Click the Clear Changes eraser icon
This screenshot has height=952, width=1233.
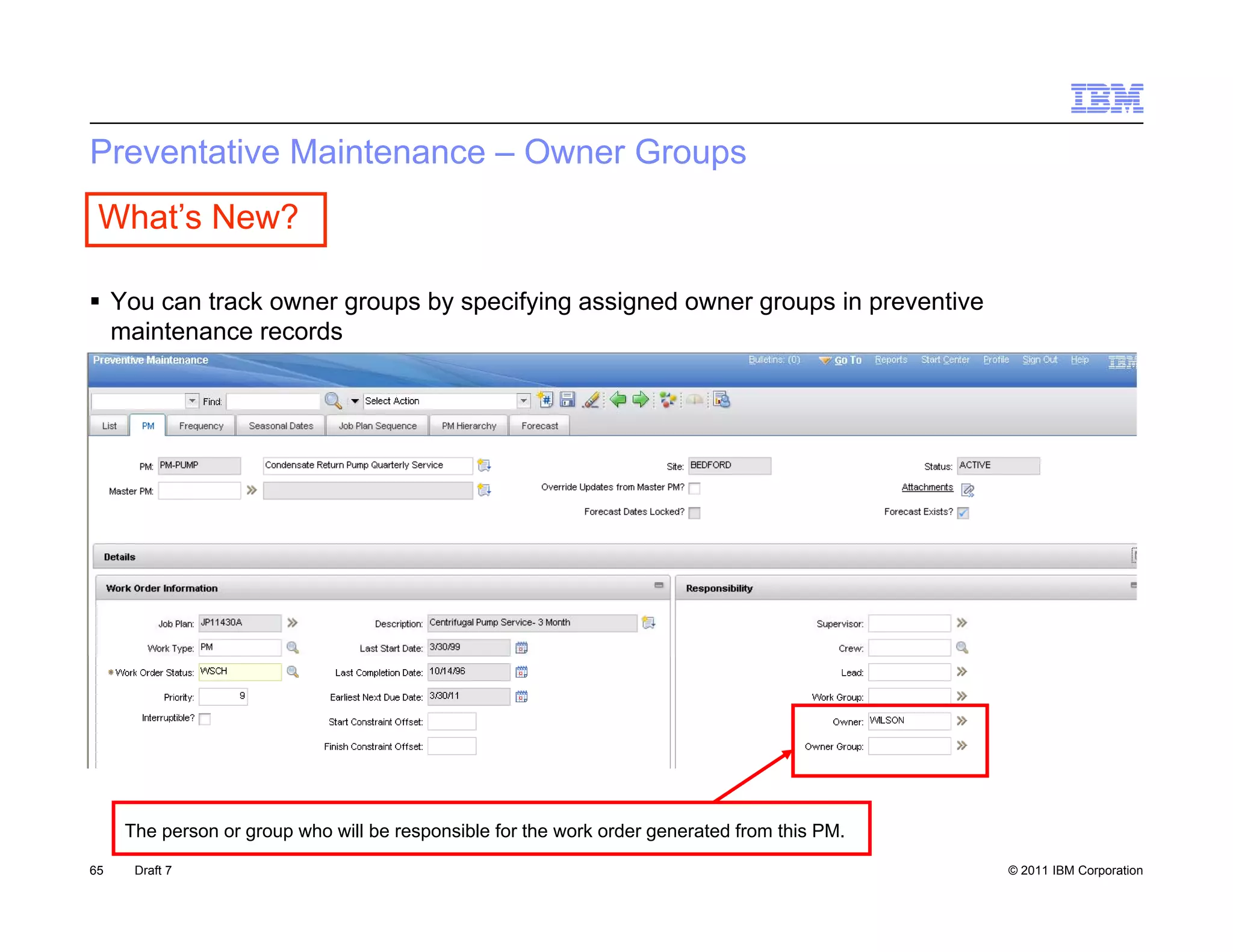coord(591,400)
